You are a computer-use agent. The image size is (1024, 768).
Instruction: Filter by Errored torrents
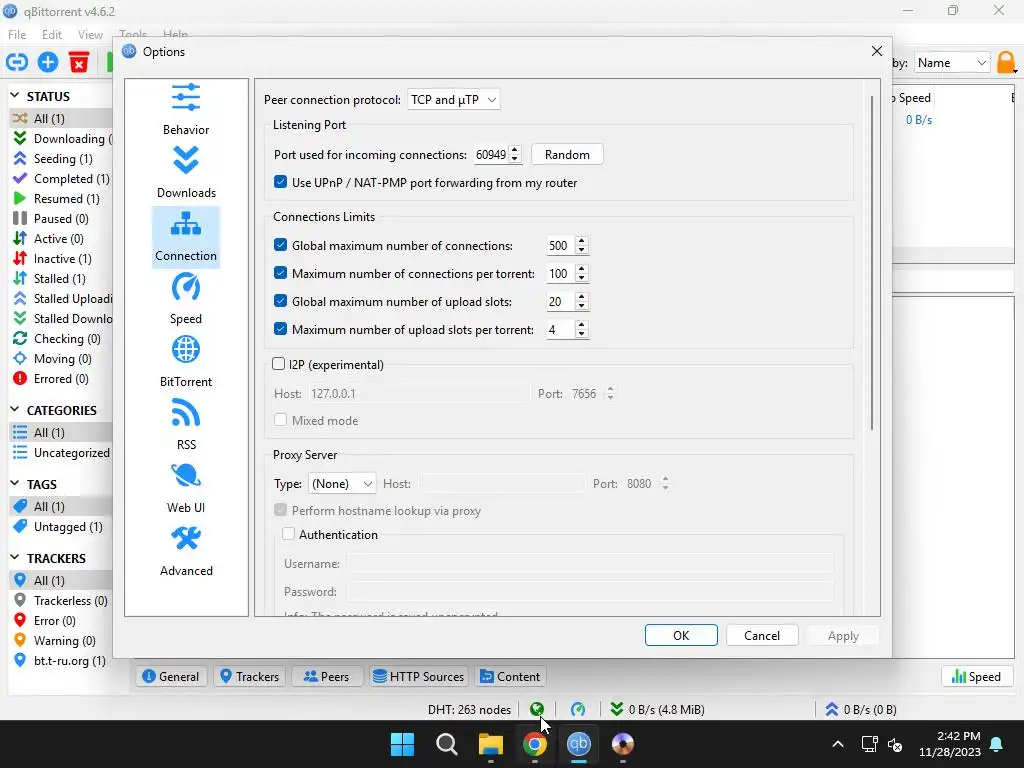[51, 379]
